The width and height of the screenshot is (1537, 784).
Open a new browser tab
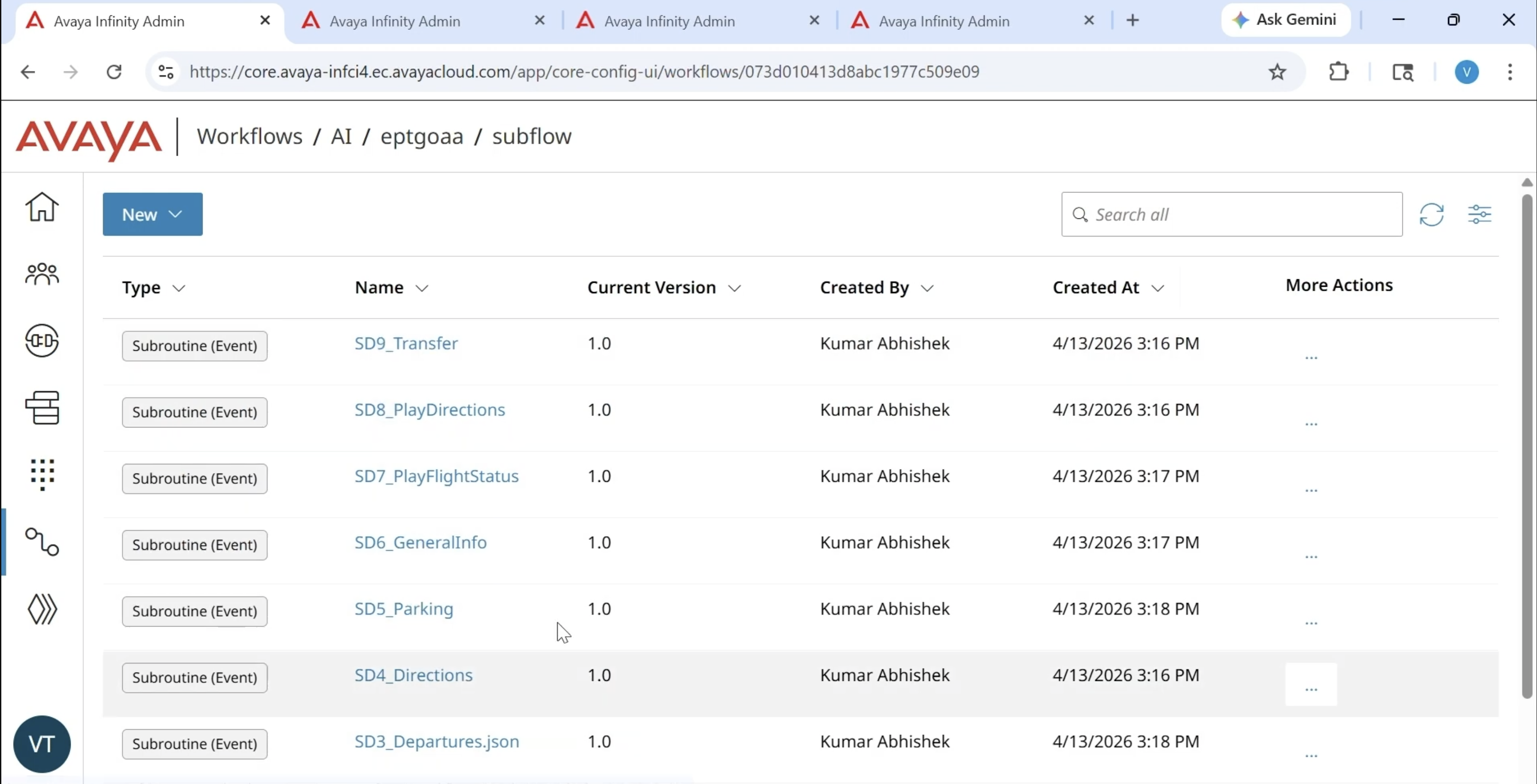pyautogui.click(x=1133, y=20)
